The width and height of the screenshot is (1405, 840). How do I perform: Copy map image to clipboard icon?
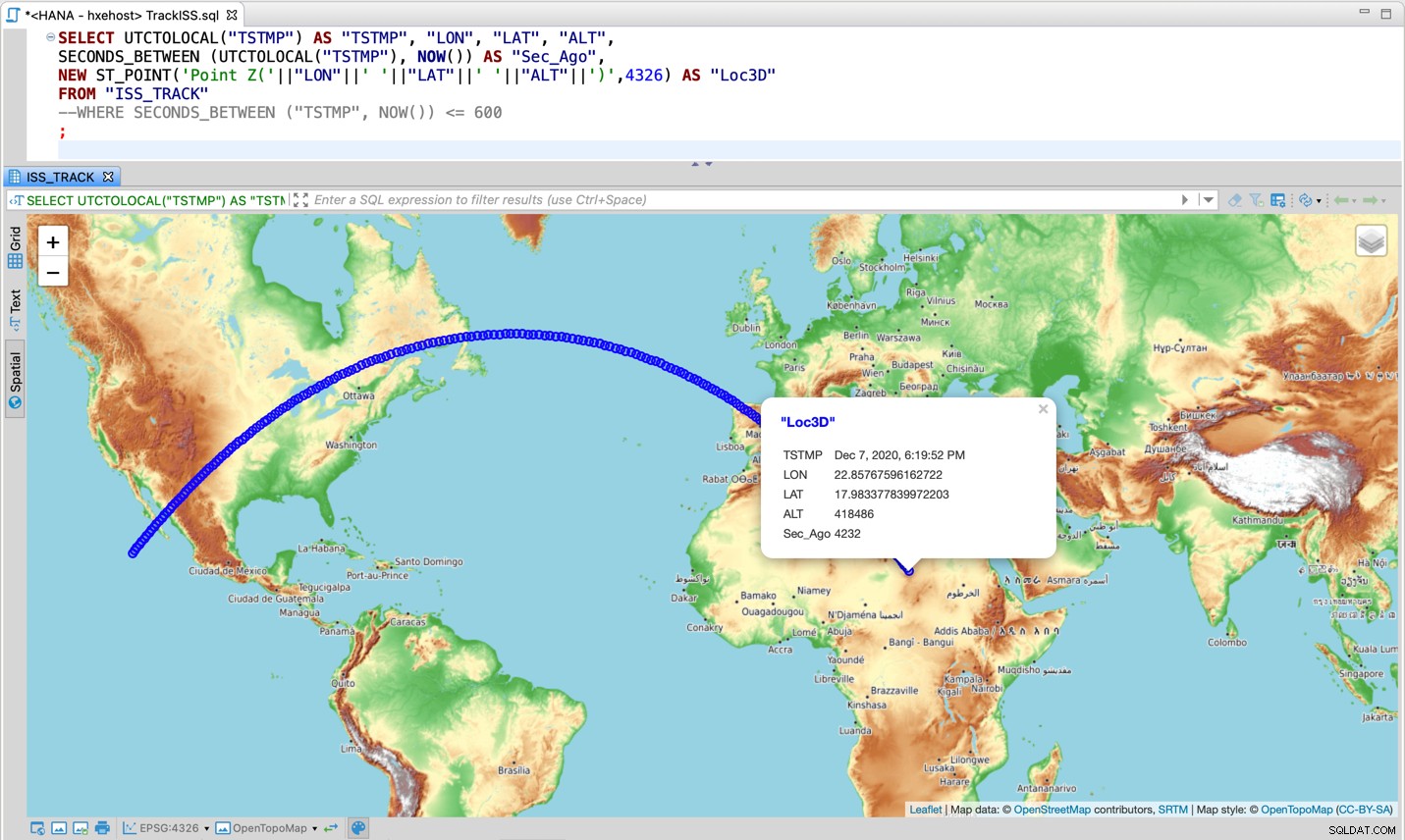[x=59, y=828]
